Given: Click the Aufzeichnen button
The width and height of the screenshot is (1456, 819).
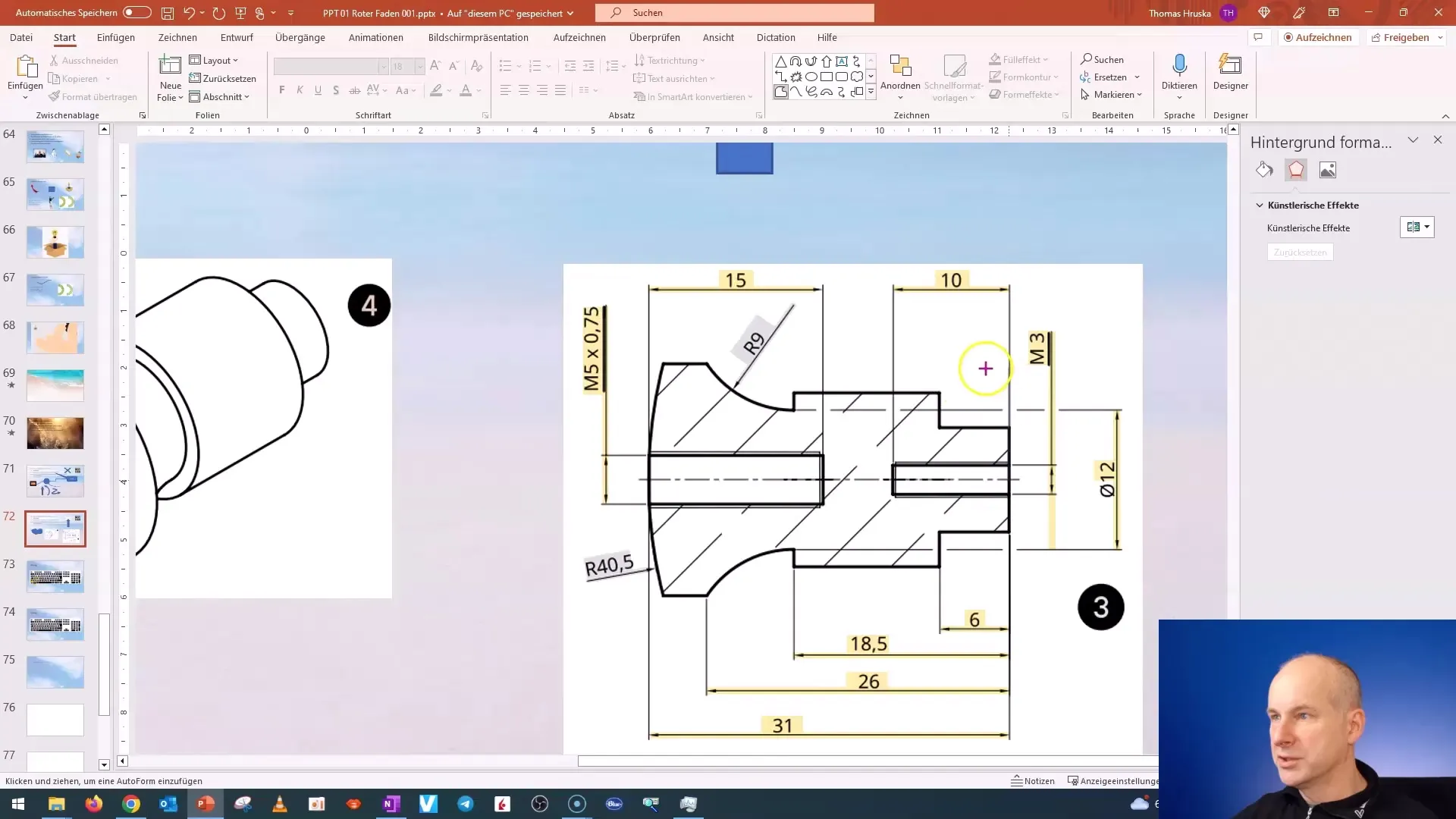Looking at the screenshot, I should pos(1317,37).
